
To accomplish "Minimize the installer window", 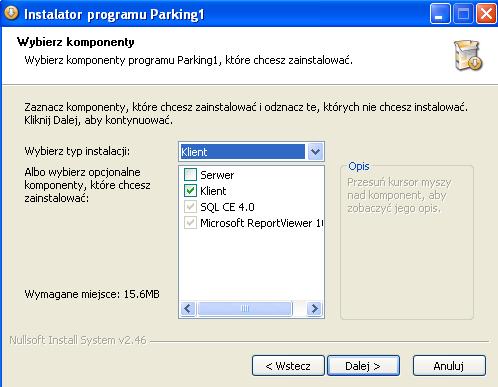I will [439, 14].
